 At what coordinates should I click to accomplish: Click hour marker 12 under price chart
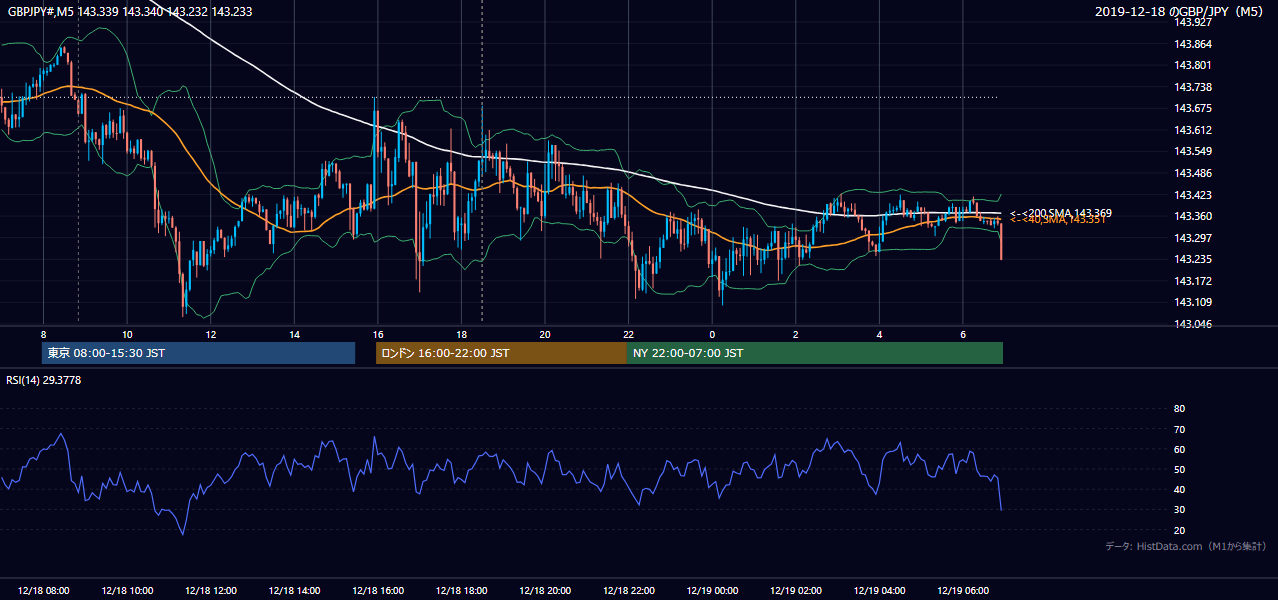pos(211,334)
